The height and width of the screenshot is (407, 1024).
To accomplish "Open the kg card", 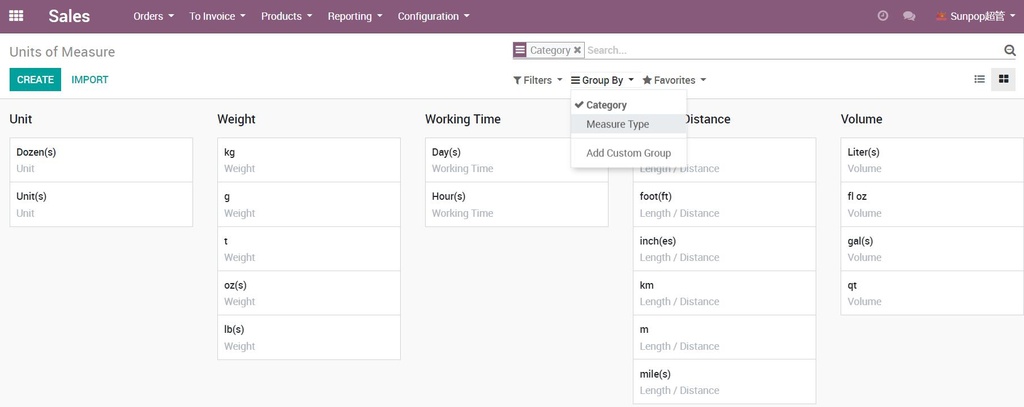I will coord(309,160).
